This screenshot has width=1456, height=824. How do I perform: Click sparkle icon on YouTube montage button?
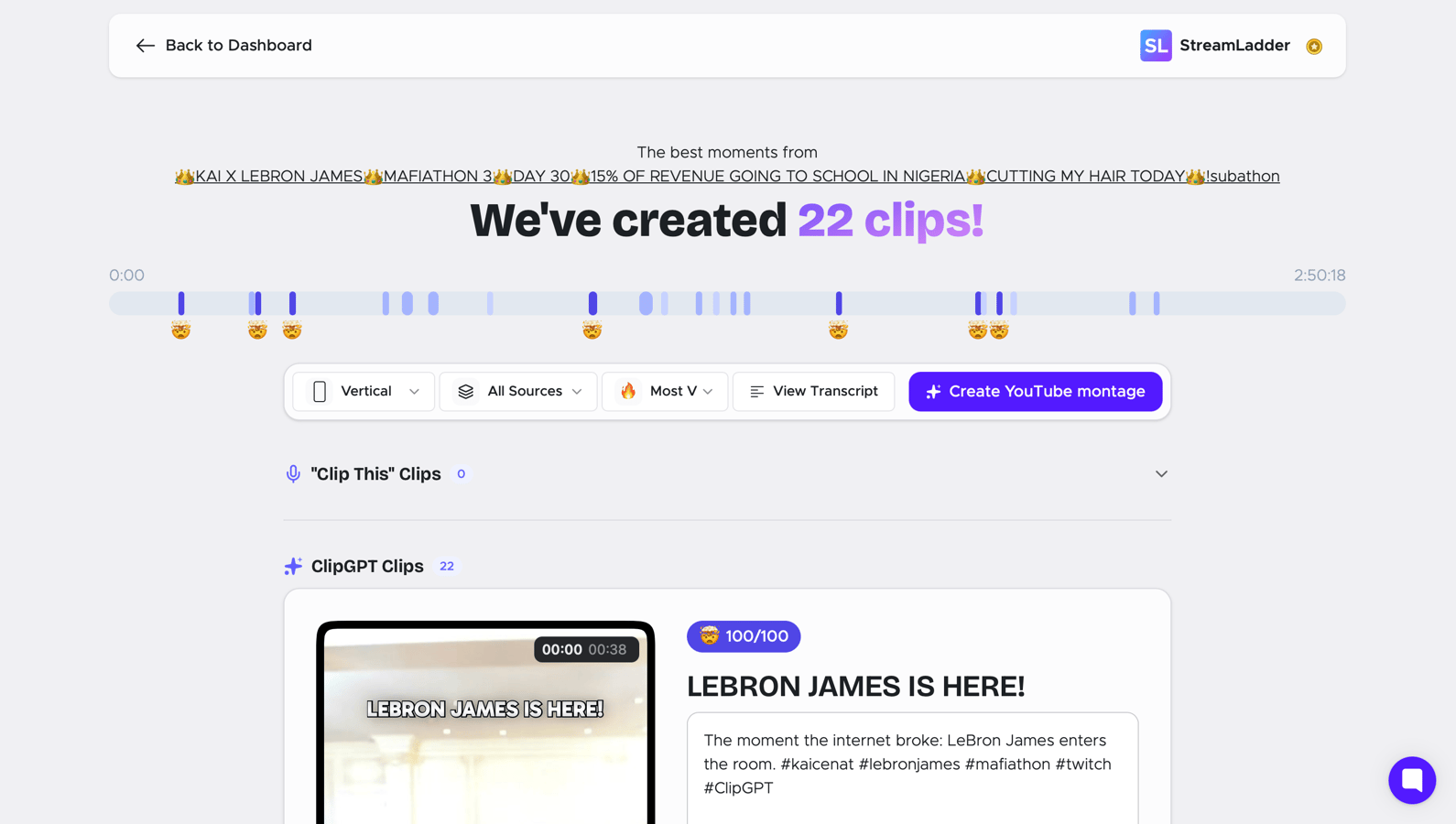933,392
